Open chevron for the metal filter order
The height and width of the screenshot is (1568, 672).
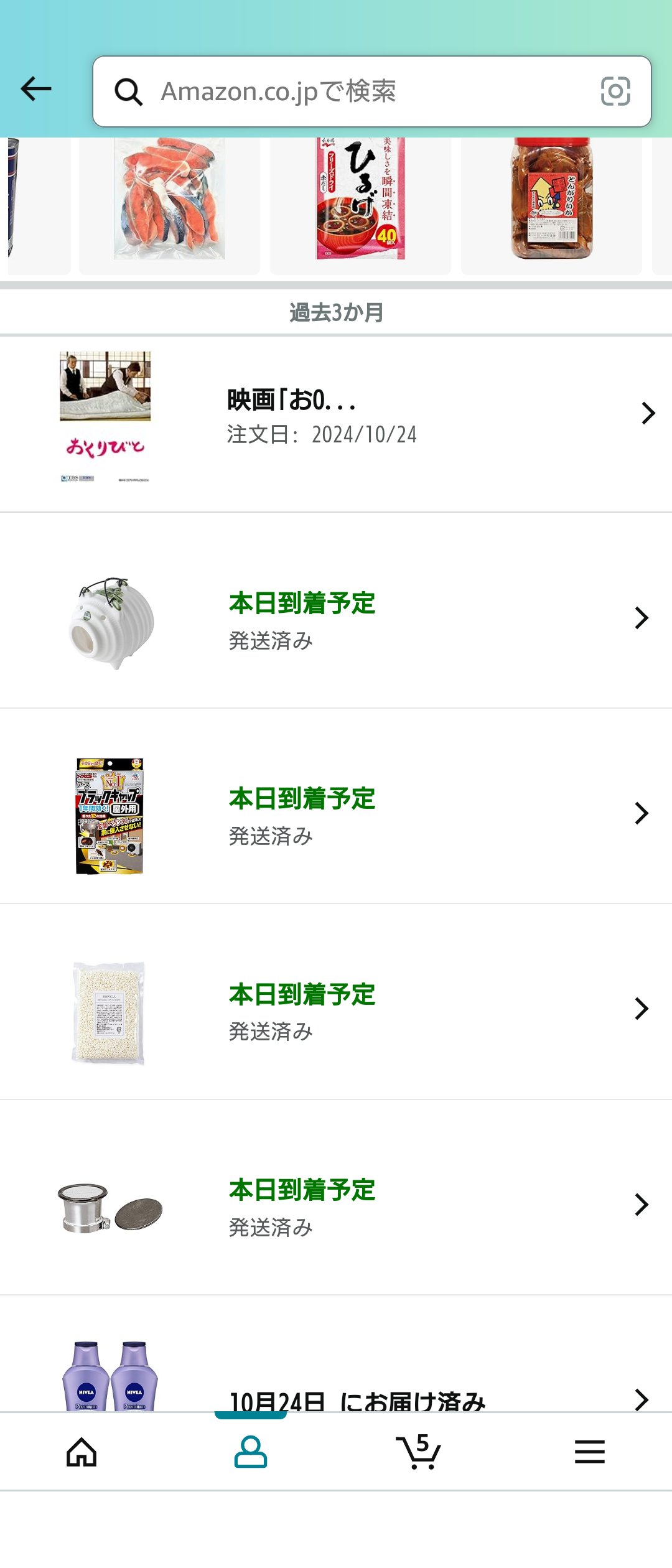tap(642, 1205)
